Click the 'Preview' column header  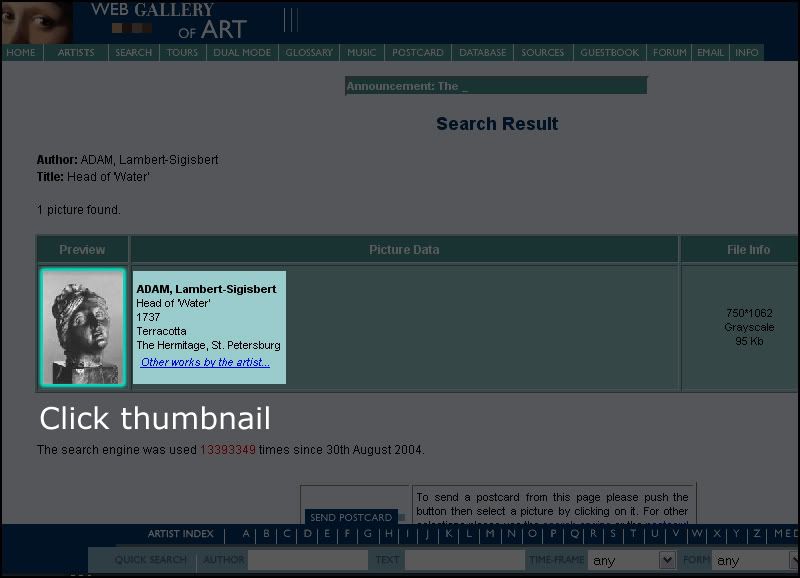[x=82, y=249]
